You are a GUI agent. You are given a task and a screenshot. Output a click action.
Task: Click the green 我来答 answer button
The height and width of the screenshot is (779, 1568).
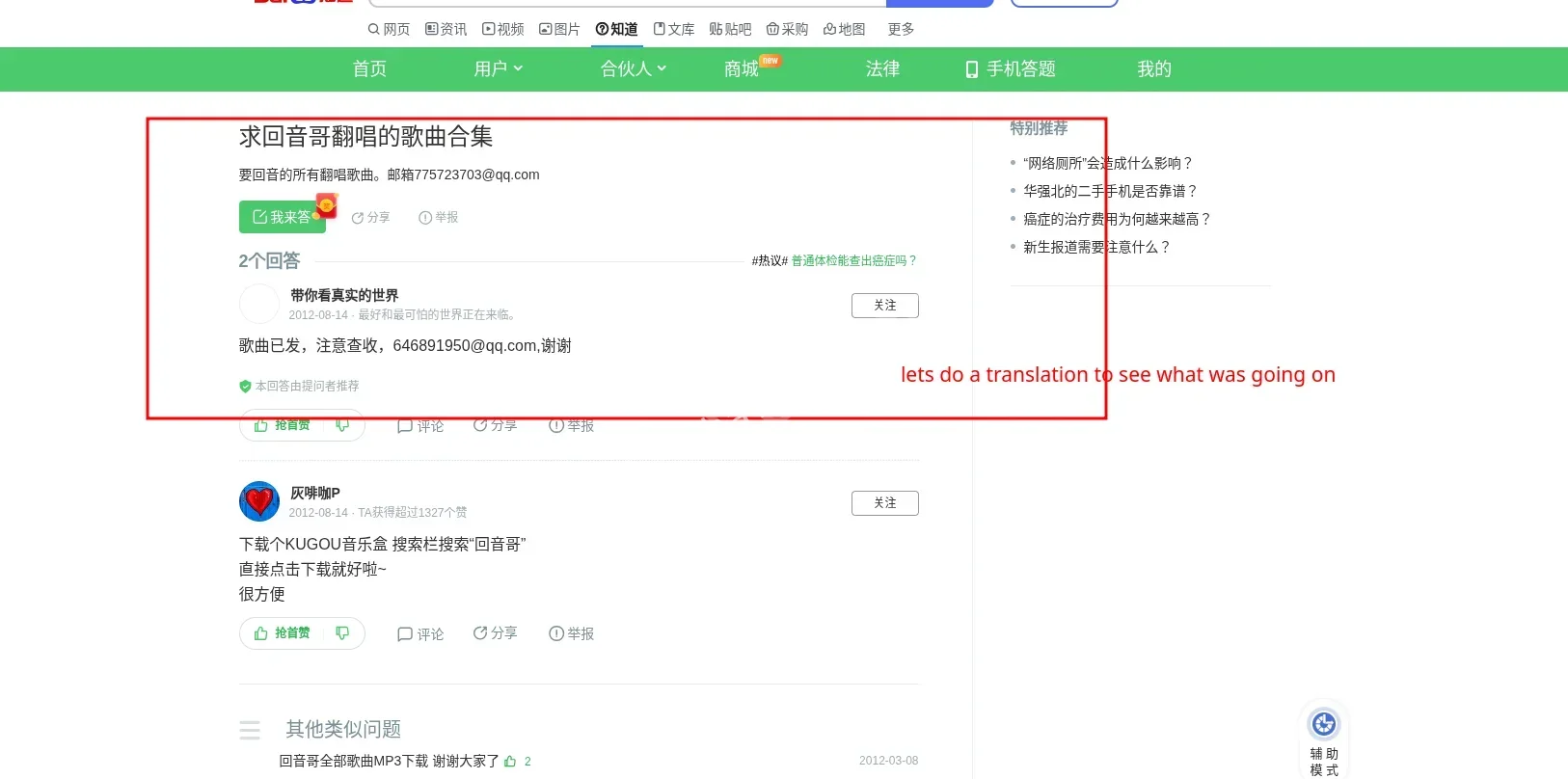283,217
